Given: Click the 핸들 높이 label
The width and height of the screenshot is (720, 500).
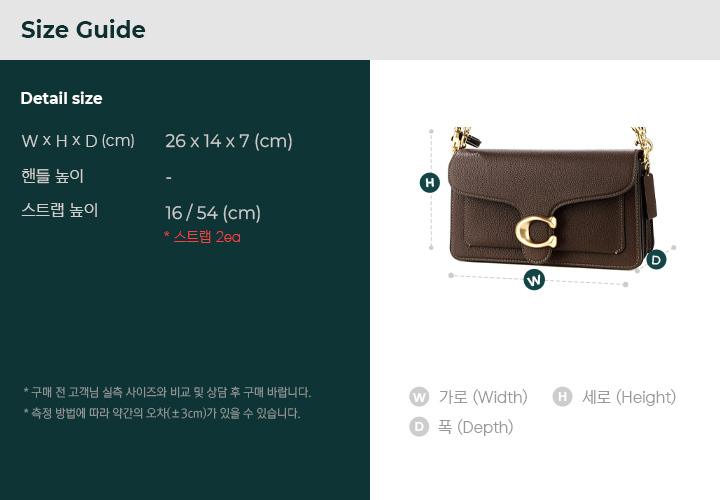Looking at the screenshot, I should click(52, 176).
